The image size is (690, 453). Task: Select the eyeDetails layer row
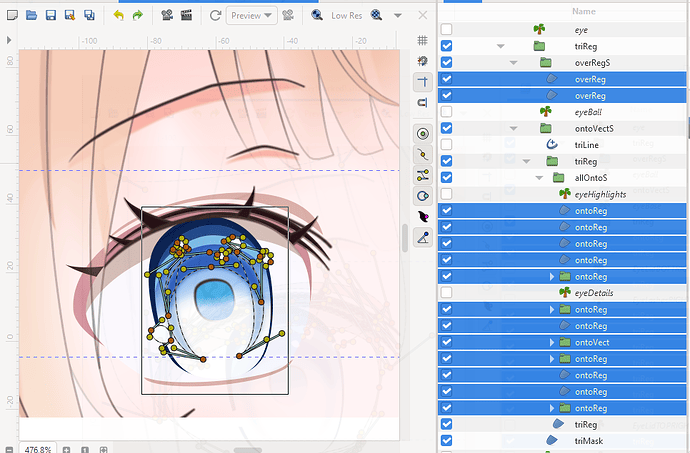pyautogui.click(x=562, y=293)
